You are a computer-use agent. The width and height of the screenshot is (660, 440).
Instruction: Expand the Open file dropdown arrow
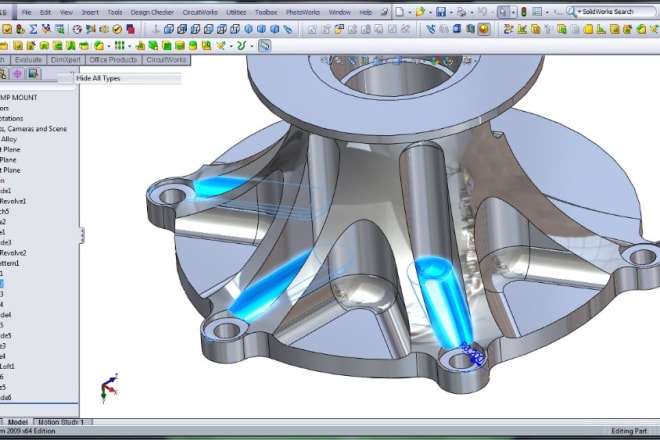coord(430,13)
